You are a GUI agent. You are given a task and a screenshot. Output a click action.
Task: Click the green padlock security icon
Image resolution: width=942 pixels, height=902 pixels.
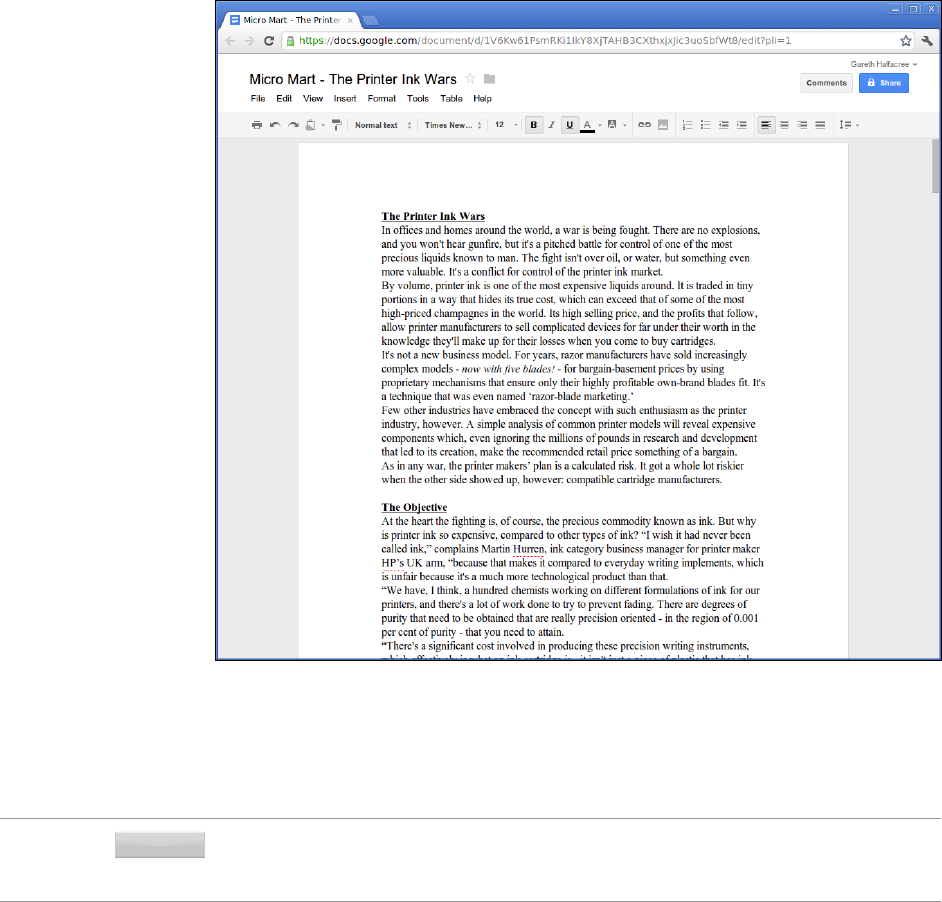pos(290,41)
